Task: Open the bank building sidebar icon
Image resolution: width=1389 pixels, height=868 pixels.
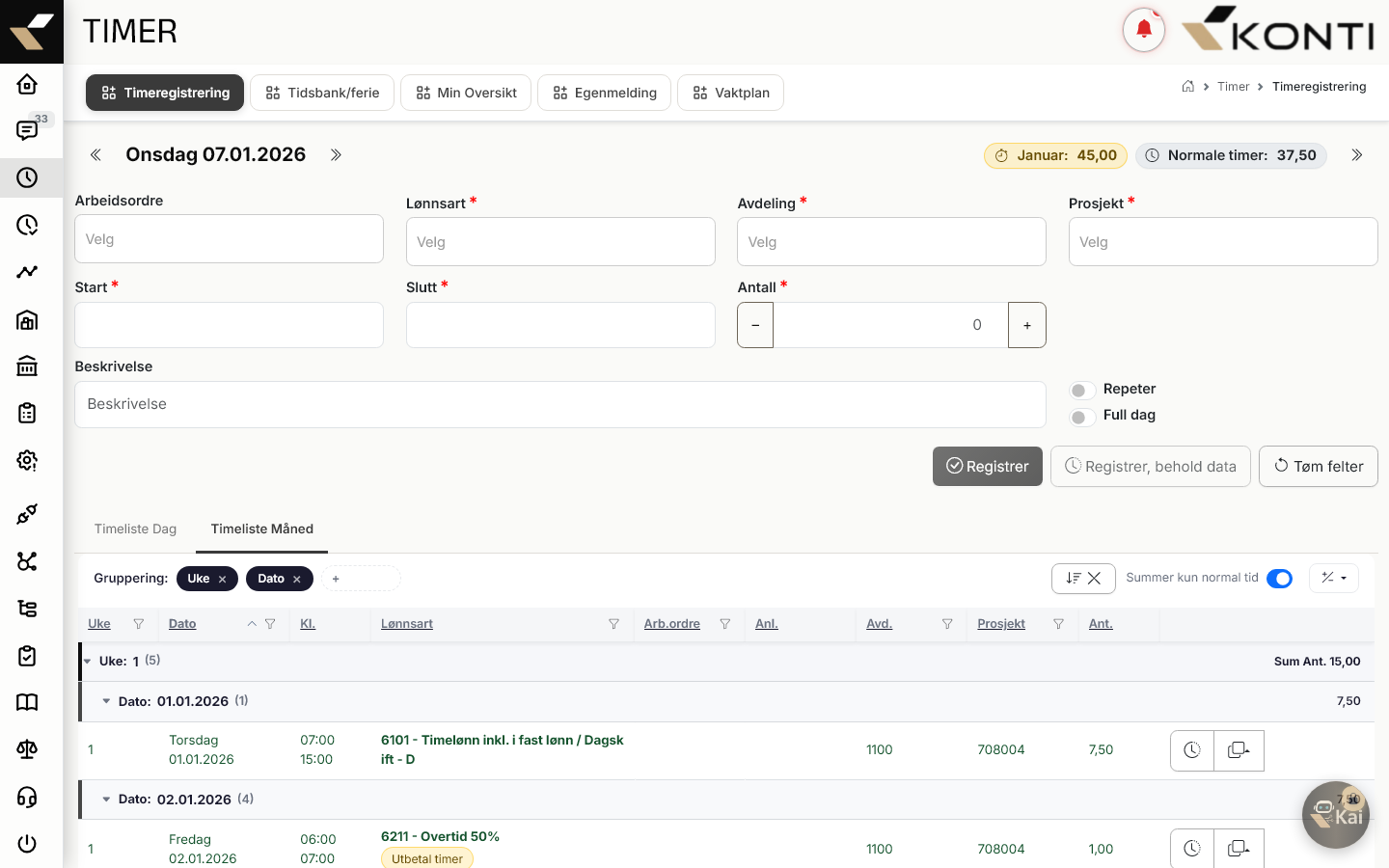Action: tap(27, 366)
